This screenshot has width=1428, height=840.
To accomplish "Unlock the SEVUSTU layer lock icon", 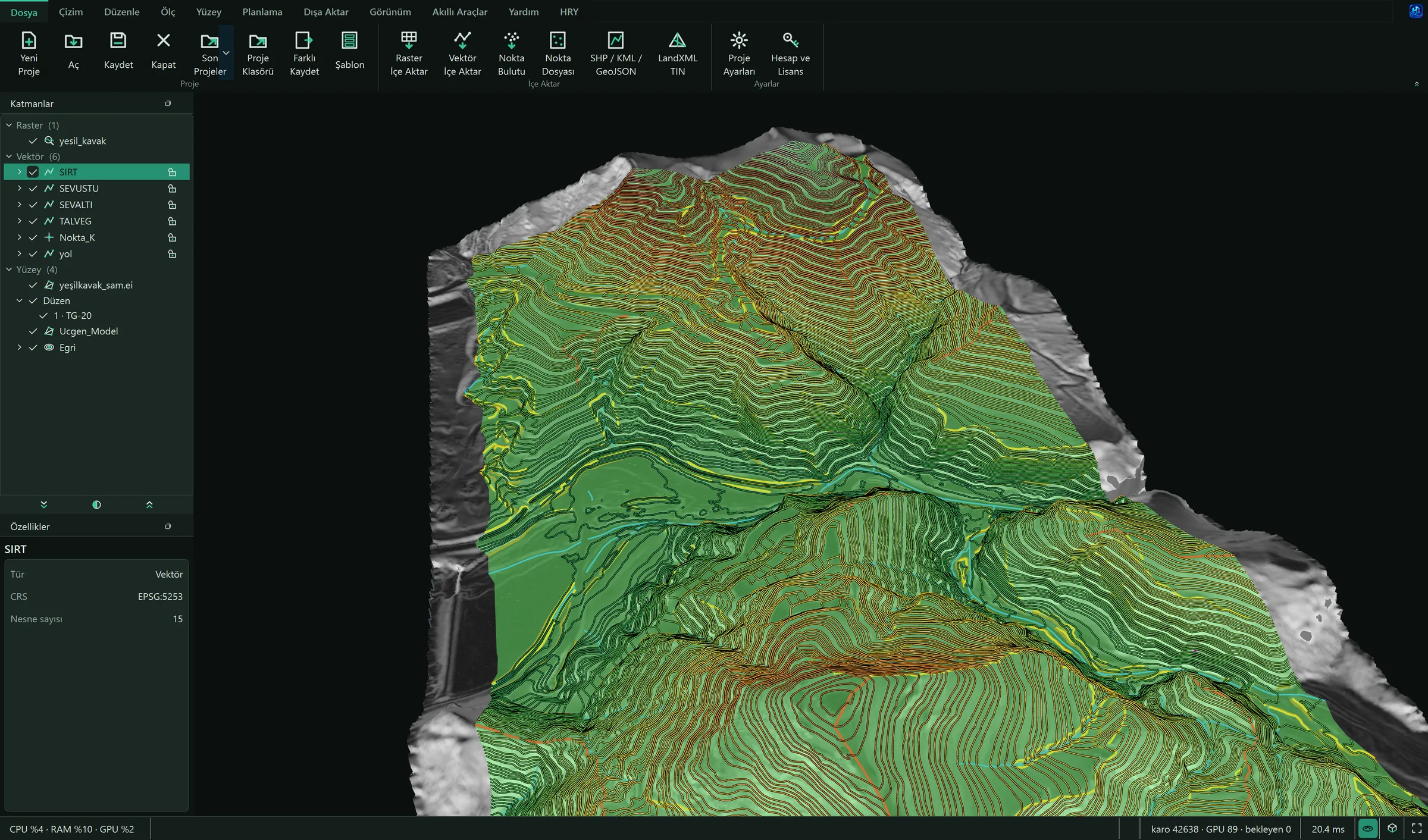I will 172,189.
